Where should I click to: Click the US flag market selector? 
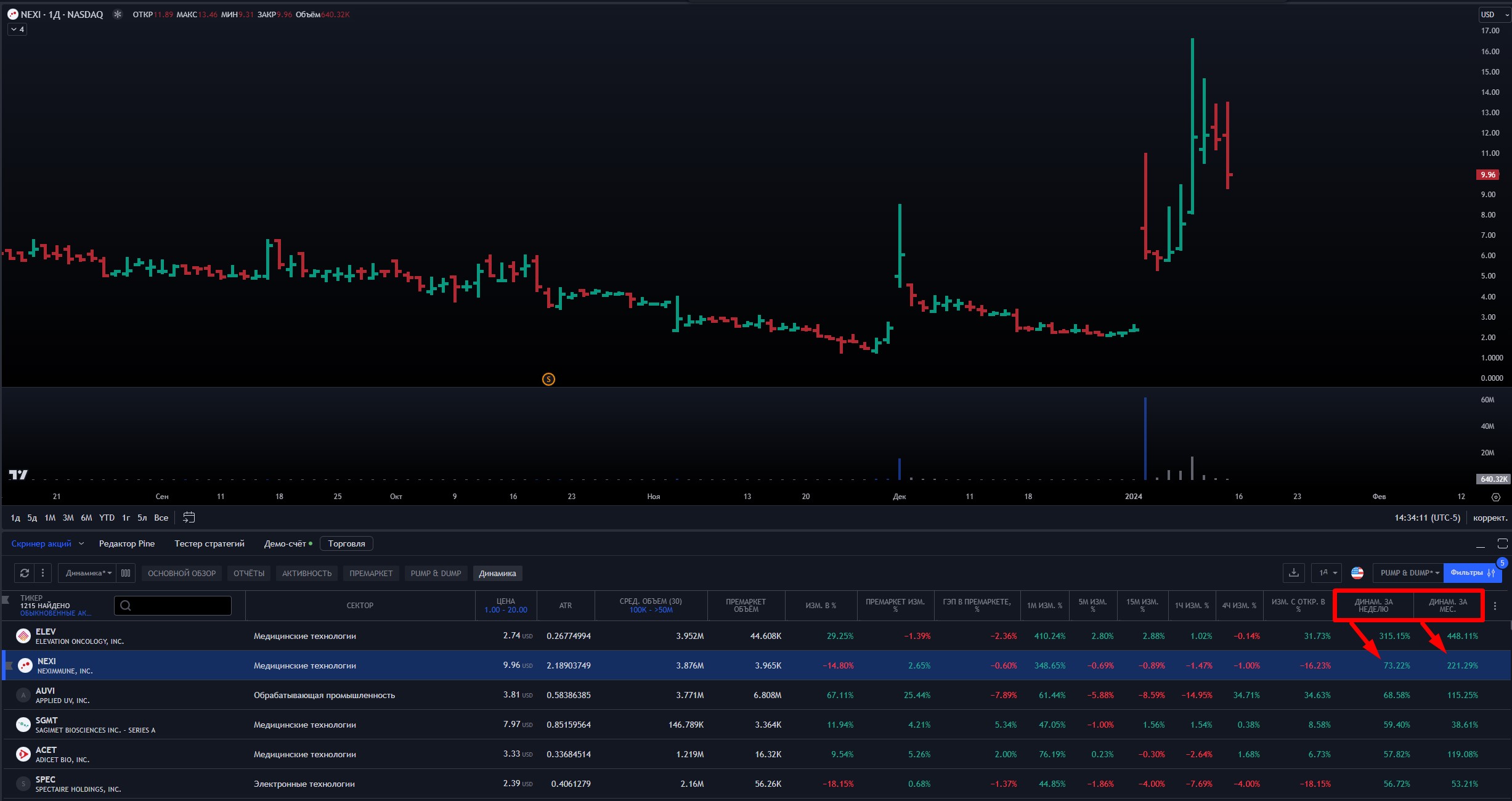pos(1357,573)
